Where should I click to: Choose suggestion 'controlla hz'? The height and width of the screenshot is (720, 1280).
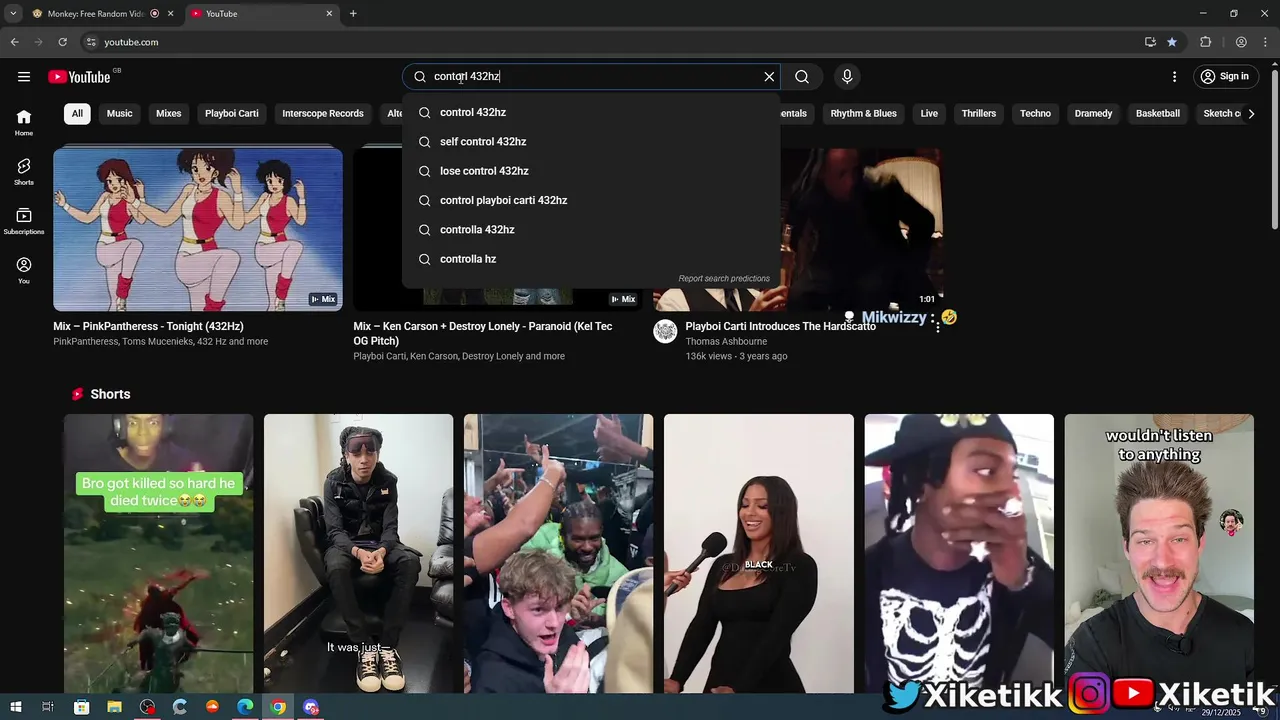click(x=591, y=259)
